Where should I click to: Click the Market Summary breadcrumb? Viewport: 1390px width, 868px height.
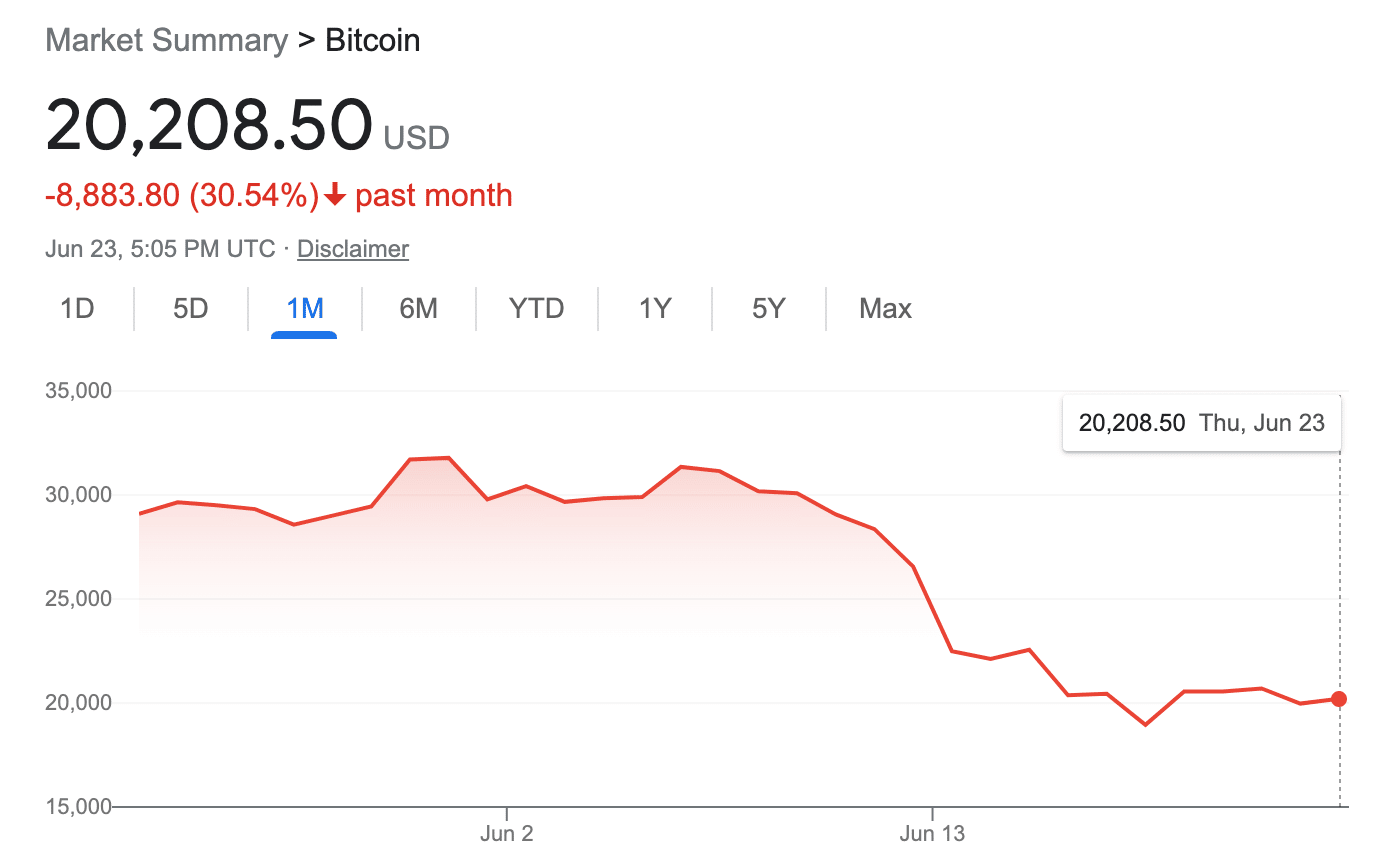pyautogui.click(x=166, y=41)
